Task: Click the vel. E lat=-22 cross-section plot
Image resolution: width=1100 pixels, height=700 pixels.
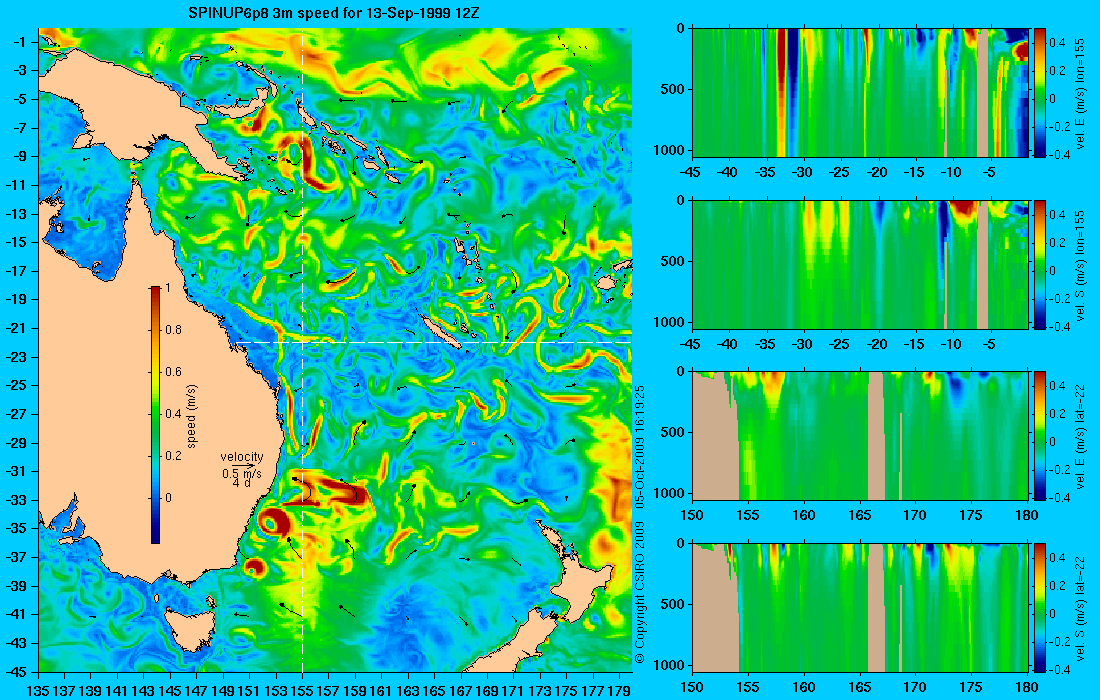Action: pyautogui.click(x=860, y=436)
